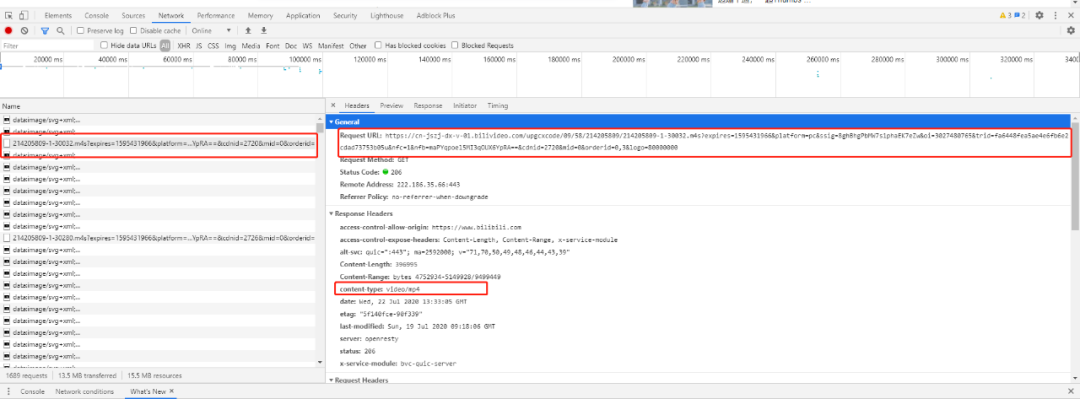This screenshot has width=1080, height=399.
Task: Open the Online throttling dropdown
Action: pyautogui.click(x=211, y=30)
